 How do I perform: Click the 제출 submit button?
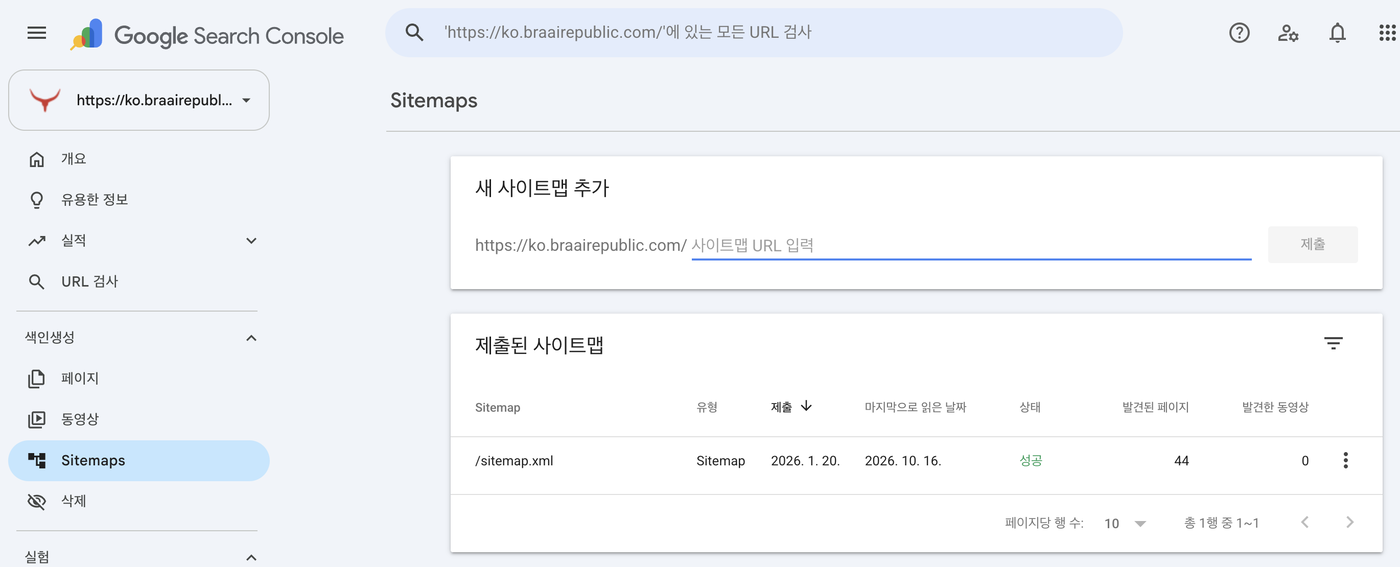coord(1312,244)
